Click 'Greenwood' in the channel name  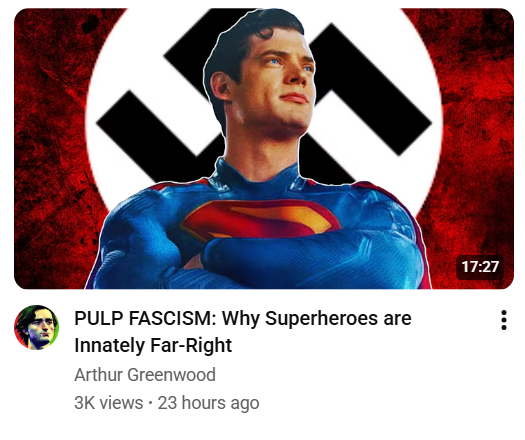pyautogui.click(x=171, y=374)
